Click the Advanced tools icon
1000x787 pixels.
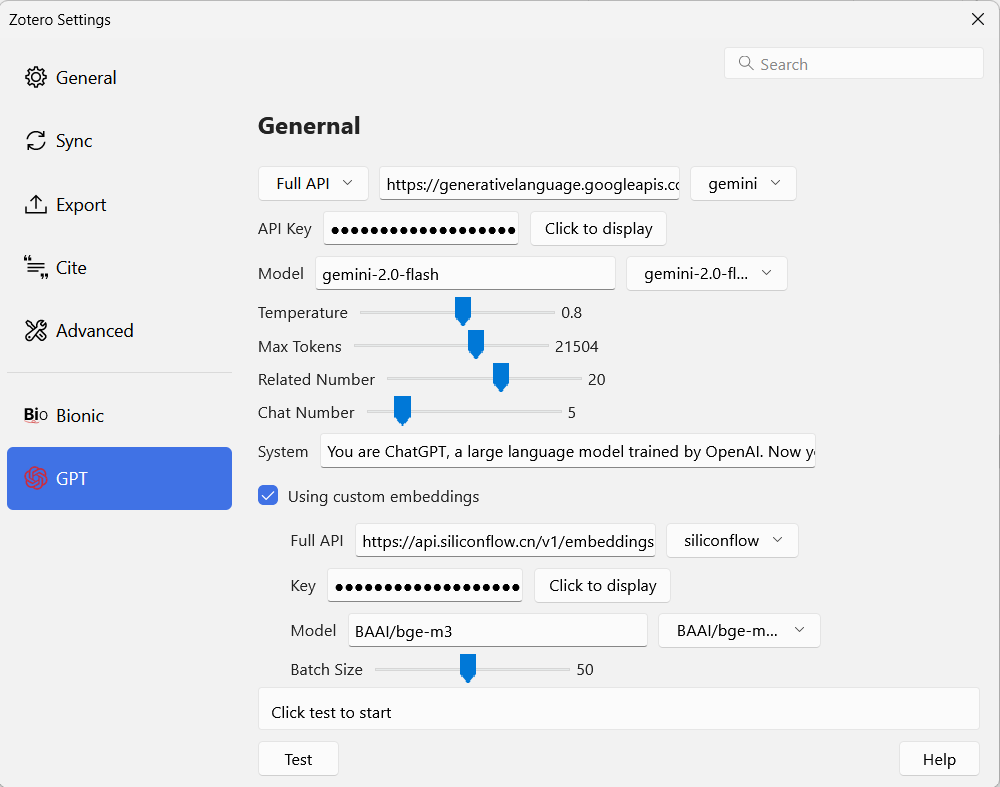36,331
